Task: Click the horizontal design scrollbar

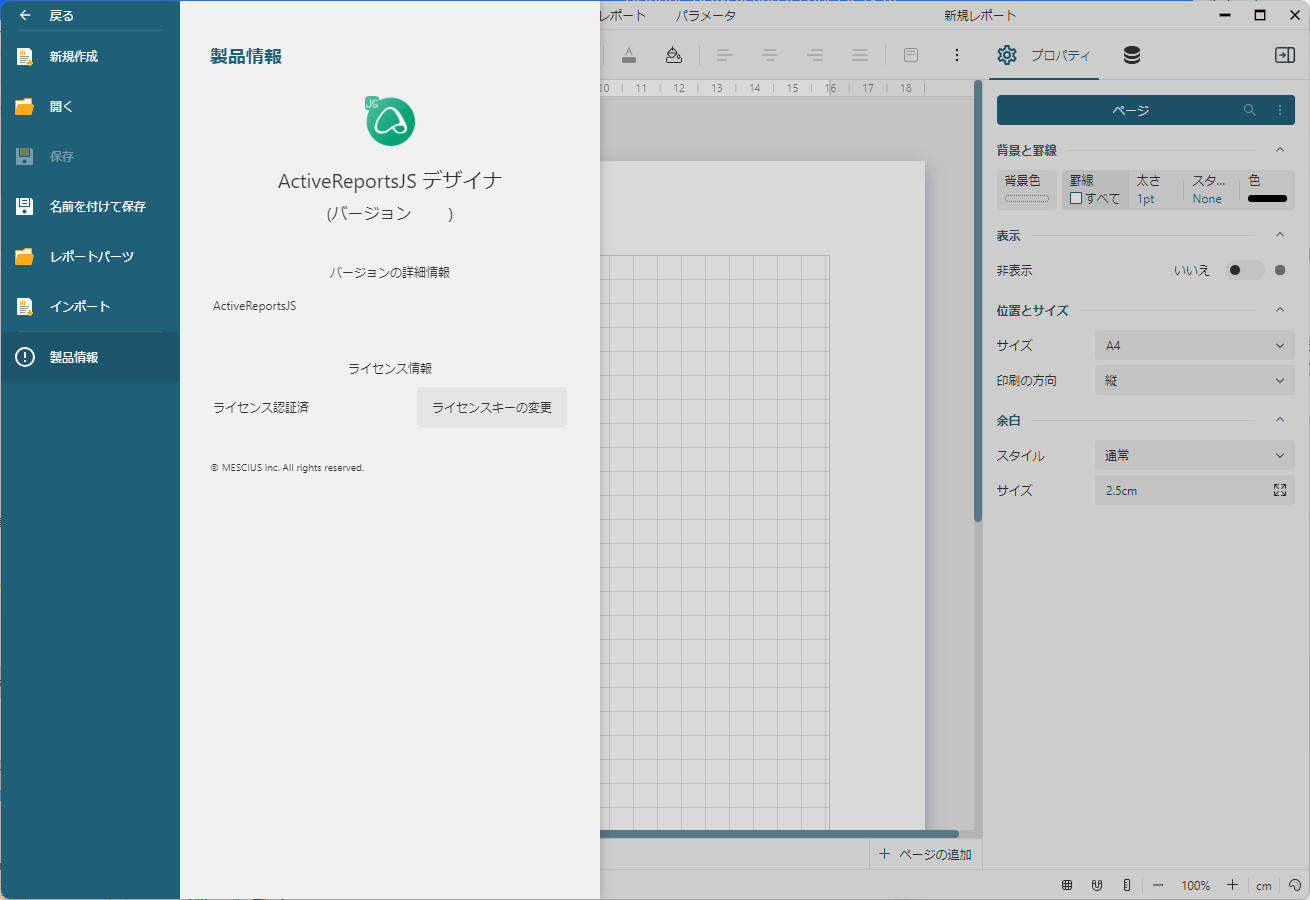Action: point(779,834)
